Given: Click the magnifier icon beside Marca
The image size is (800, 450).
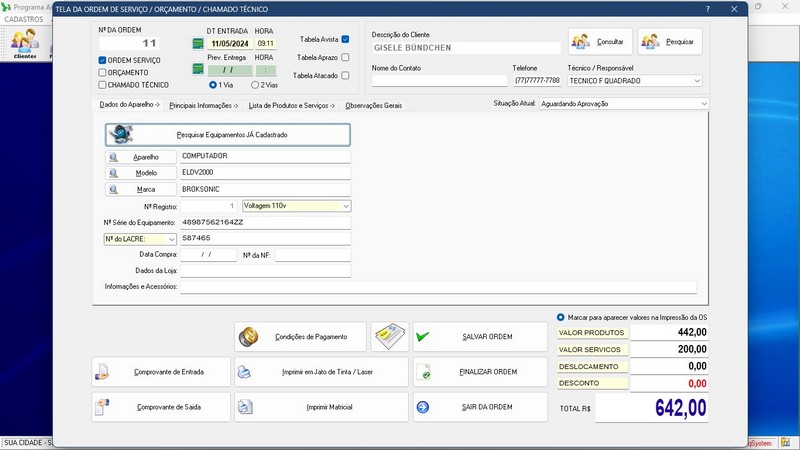Looking at the screenshot, I should pos(115,189).
